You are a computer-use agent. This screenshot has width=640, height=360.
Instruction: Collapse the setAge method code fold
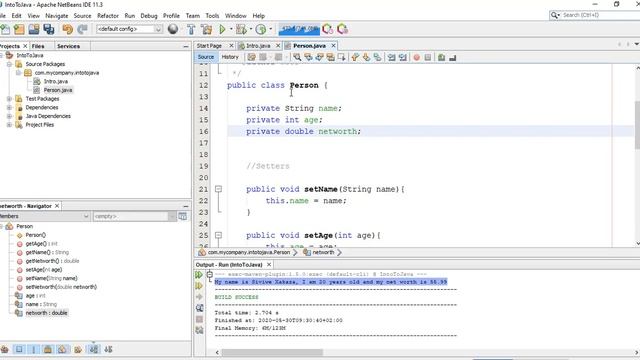218,236
